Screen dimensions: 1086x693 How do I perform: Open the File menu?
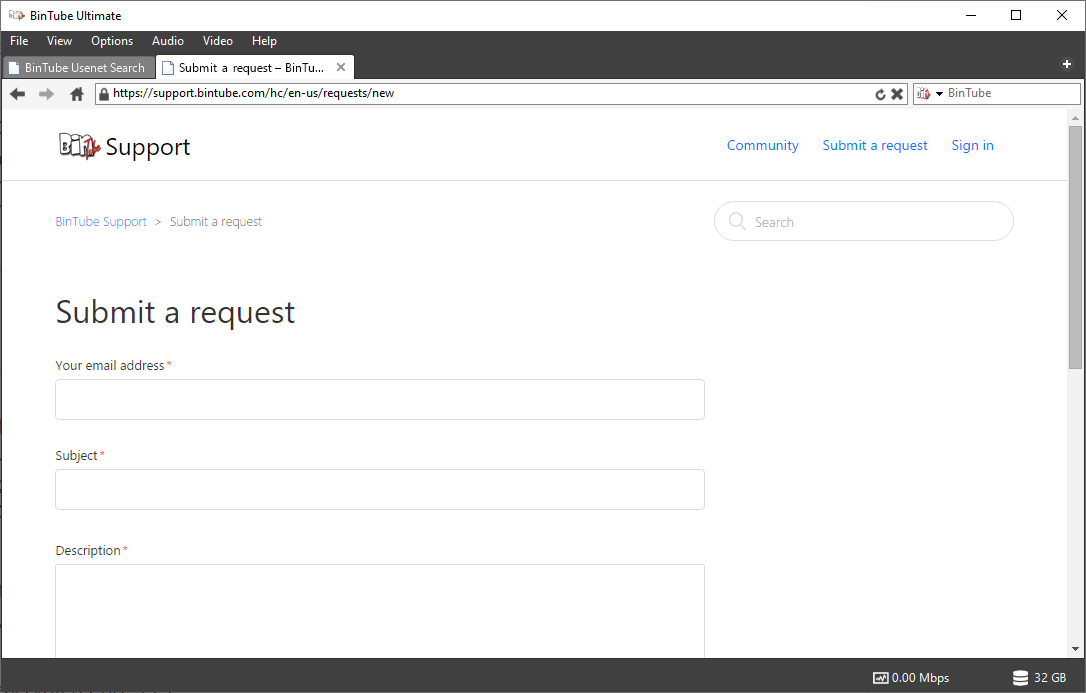pos(19,41)
